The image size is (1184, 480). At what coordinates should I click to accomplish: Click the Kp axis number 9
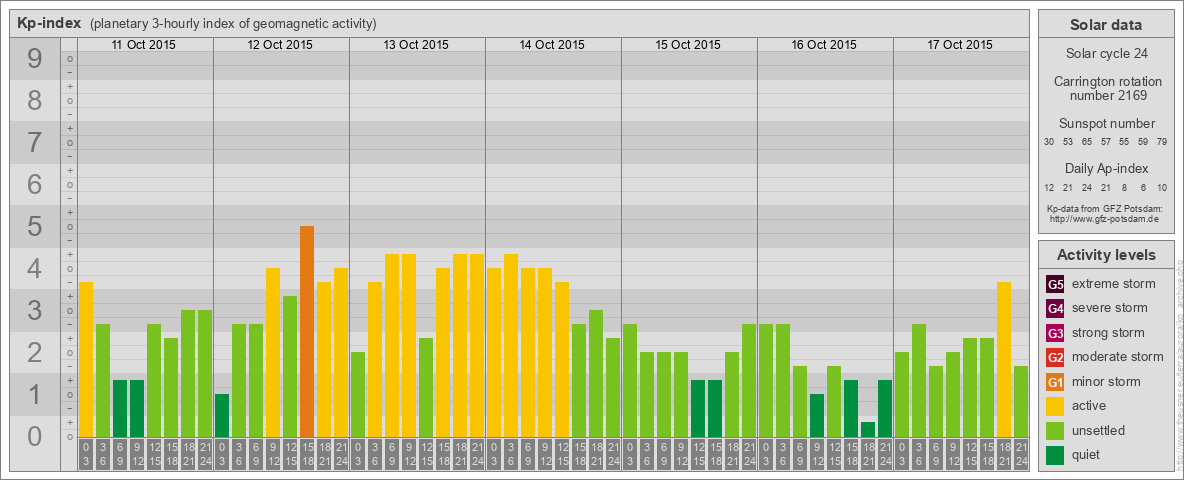click(35, 59)
